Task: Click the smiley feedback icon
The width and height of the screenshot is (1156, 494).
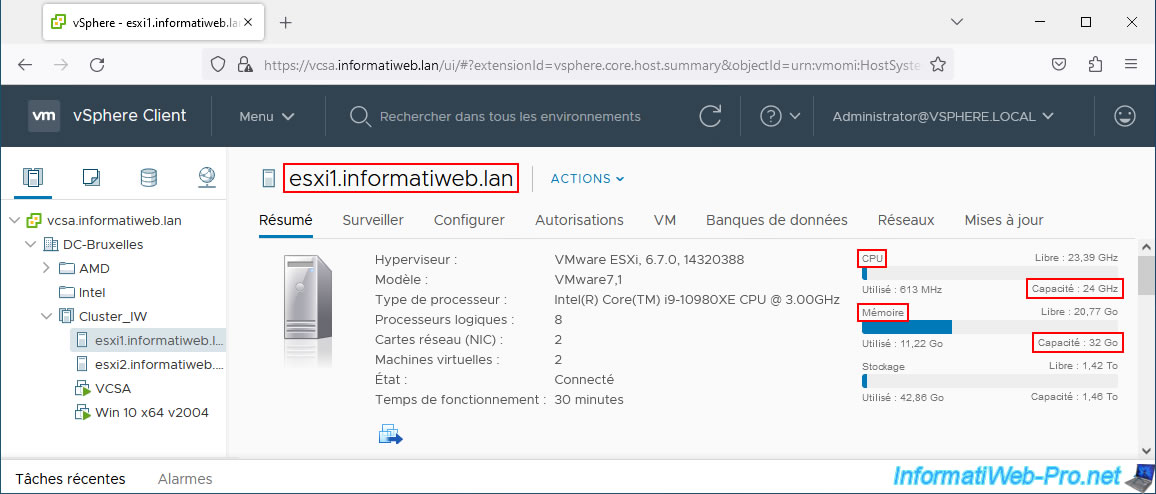Action: [x=1125, y=116]
